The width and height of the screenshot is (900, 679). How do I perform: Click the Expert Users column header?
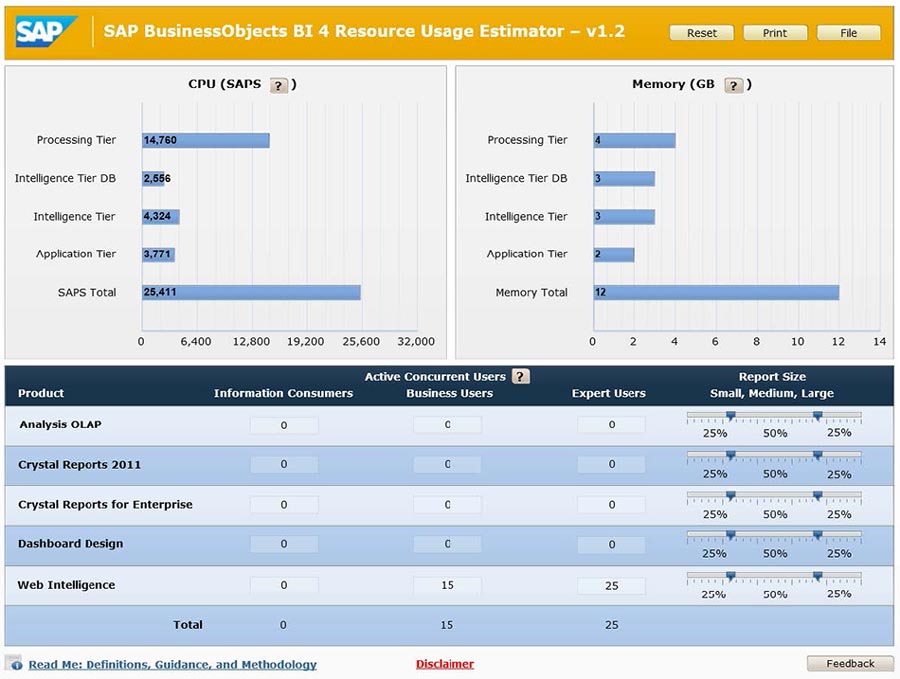click(x=608, y=393)
